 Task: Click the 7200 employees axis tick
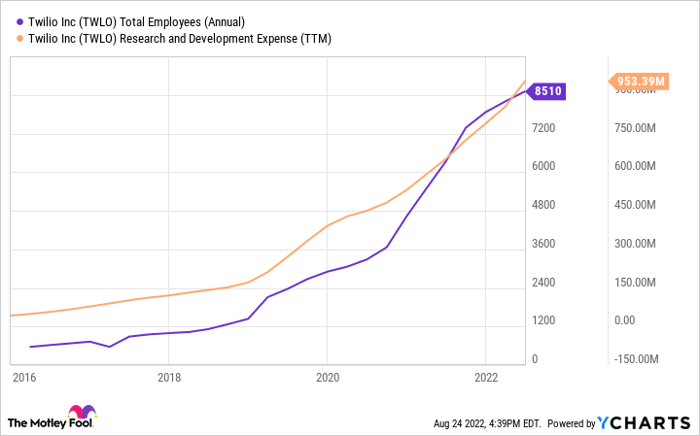coord(543,128)
